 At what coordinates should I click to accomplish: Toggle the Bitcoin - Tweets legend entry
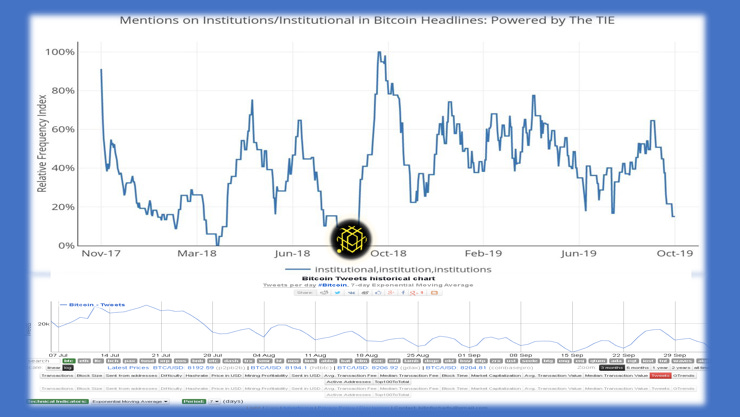pyautogui.click(x=92, y=305)
